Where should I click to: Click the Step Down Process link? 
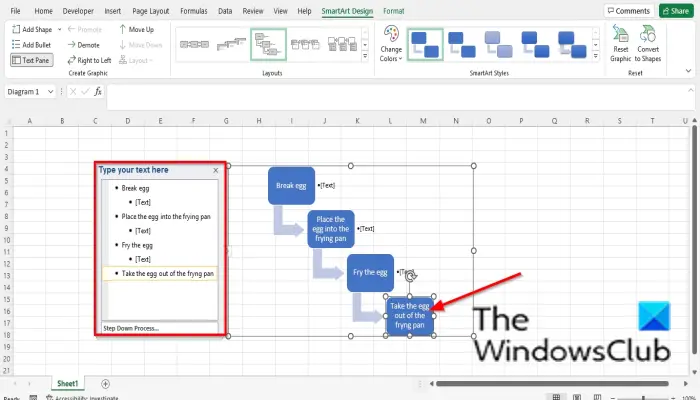click(131, 328)
